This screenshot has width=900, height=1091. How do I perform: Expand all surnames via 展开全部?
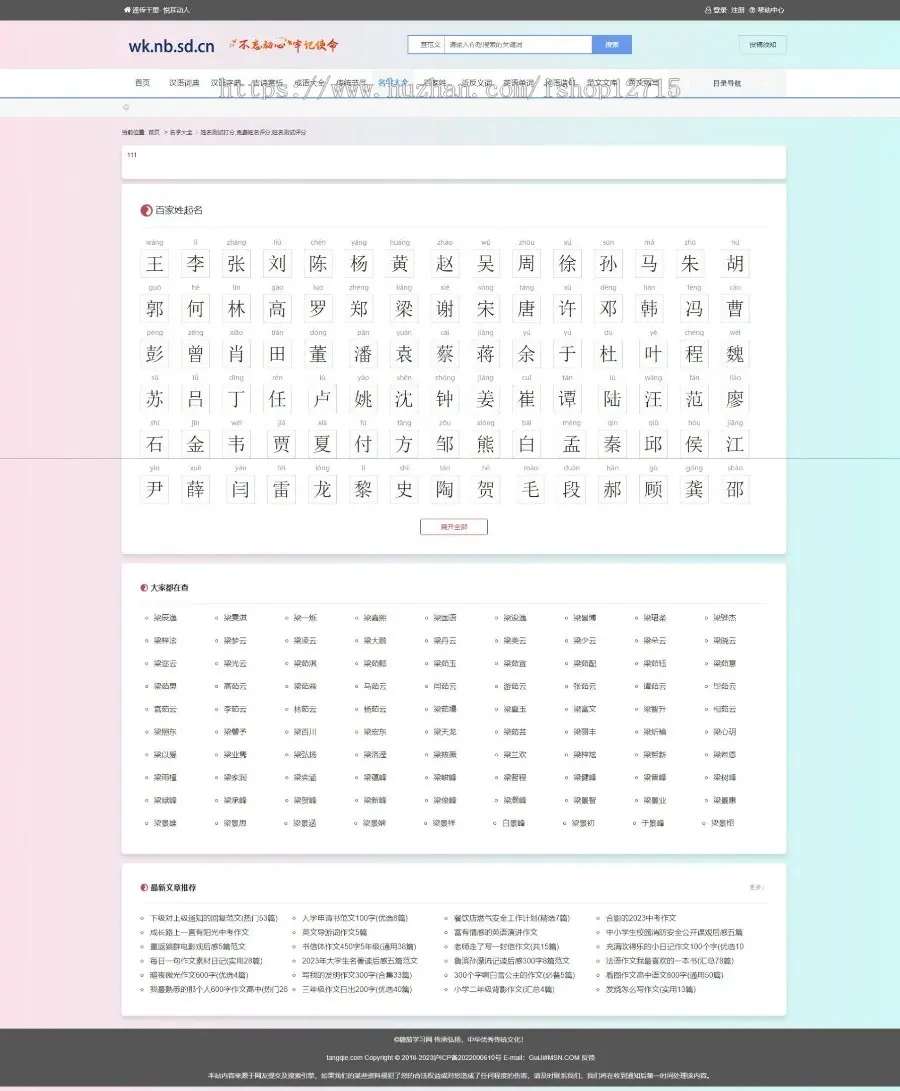[453, 526]
